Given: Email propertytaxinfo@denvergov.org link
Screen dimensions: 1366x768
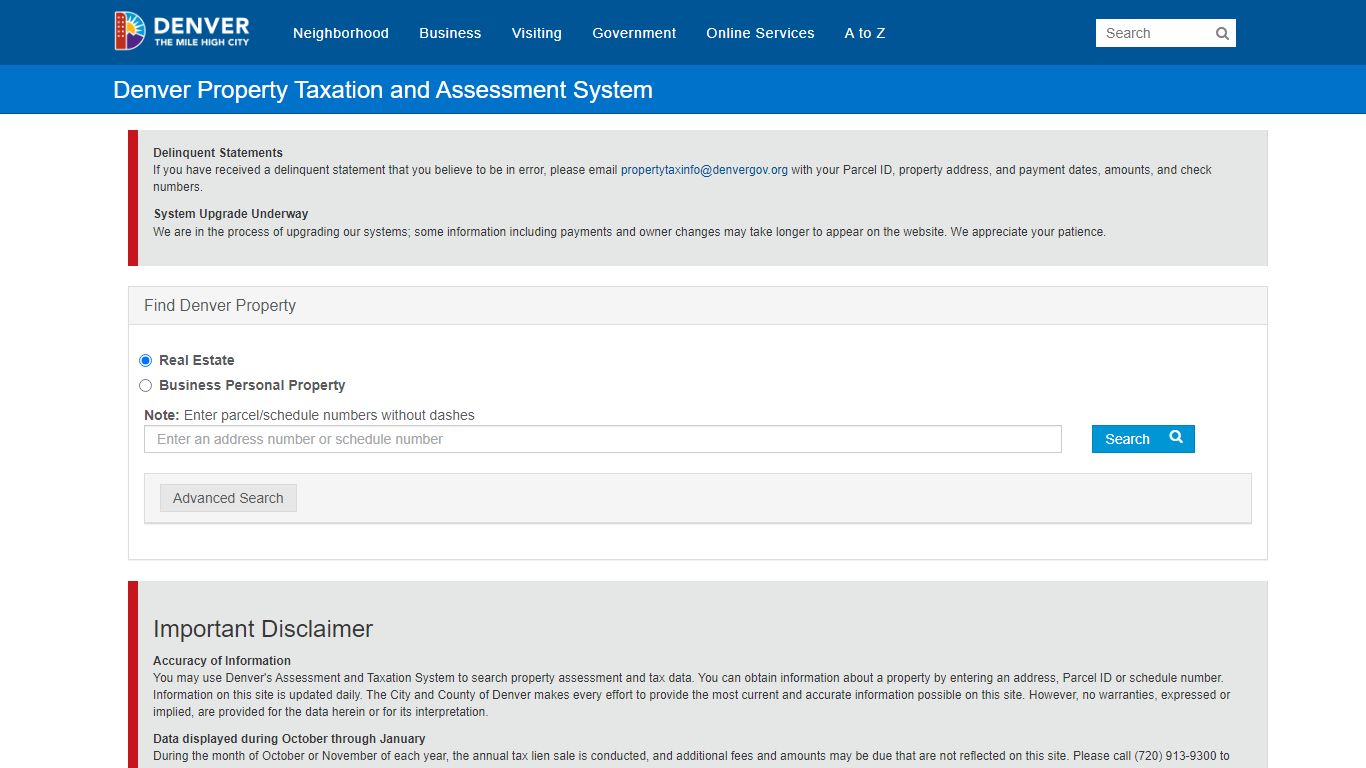Looking at the screenshot, I should click(x=704, y=170).
